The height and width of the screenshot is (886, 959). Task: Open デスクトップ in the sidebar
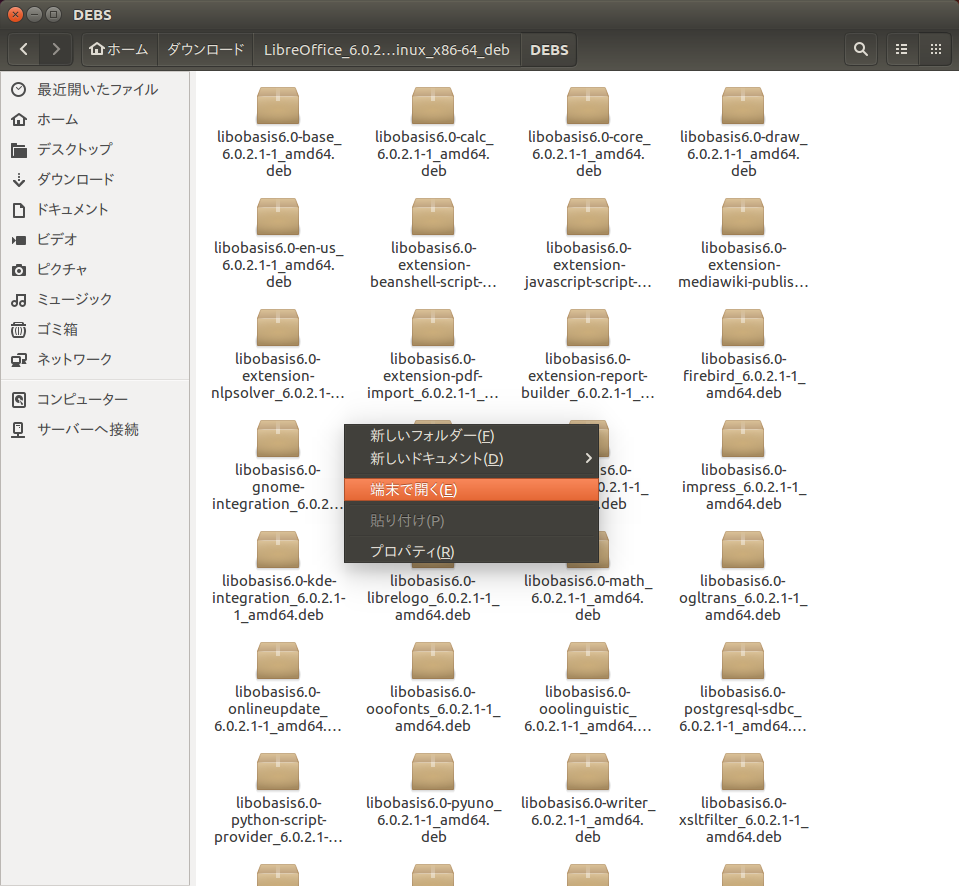click(95, 149)
